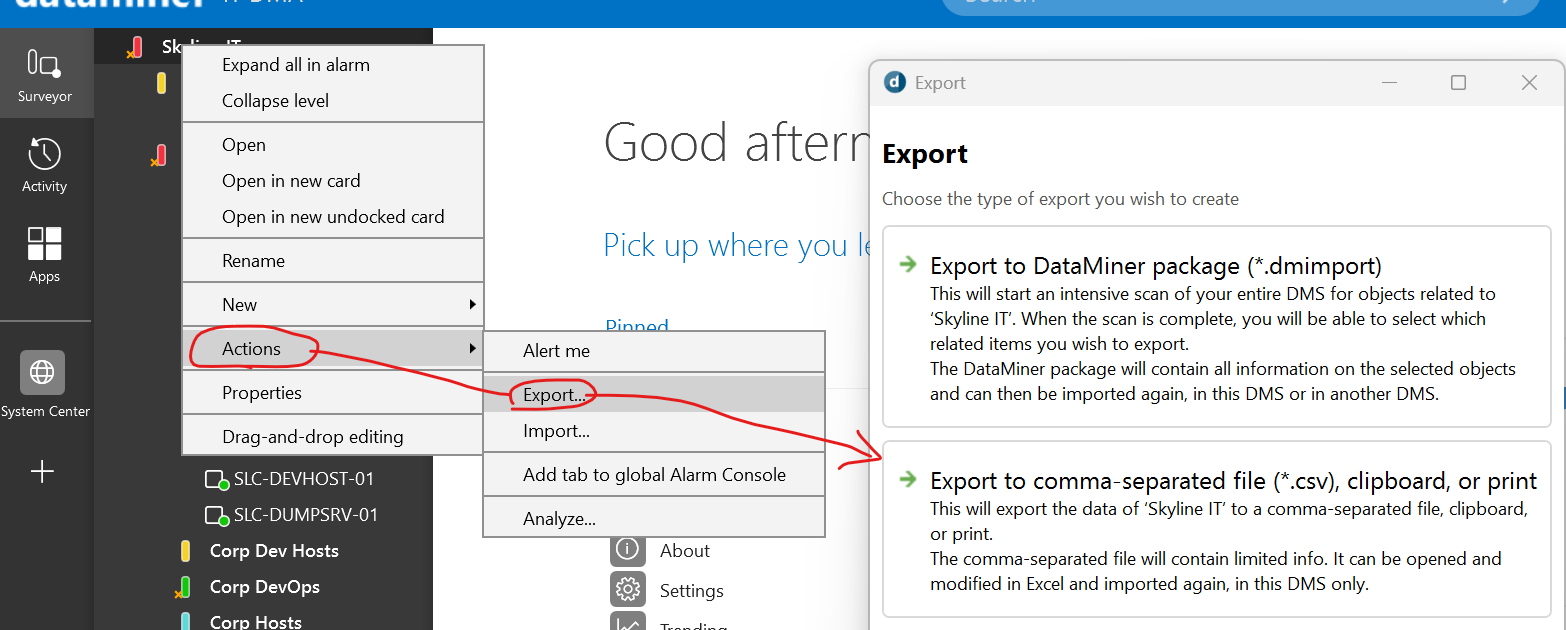The width and height of the screenshot is (1566, 630).
Task: Open the Settings gear icon
Action: (x=627, y=590)
